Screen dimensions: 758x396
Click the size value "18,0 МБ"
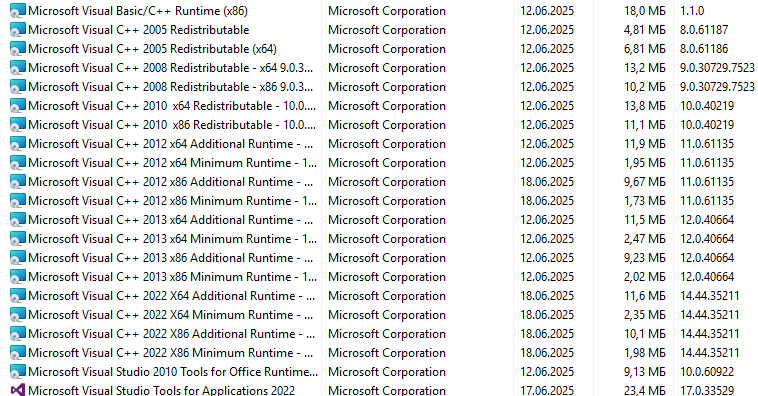coord(644,11)
